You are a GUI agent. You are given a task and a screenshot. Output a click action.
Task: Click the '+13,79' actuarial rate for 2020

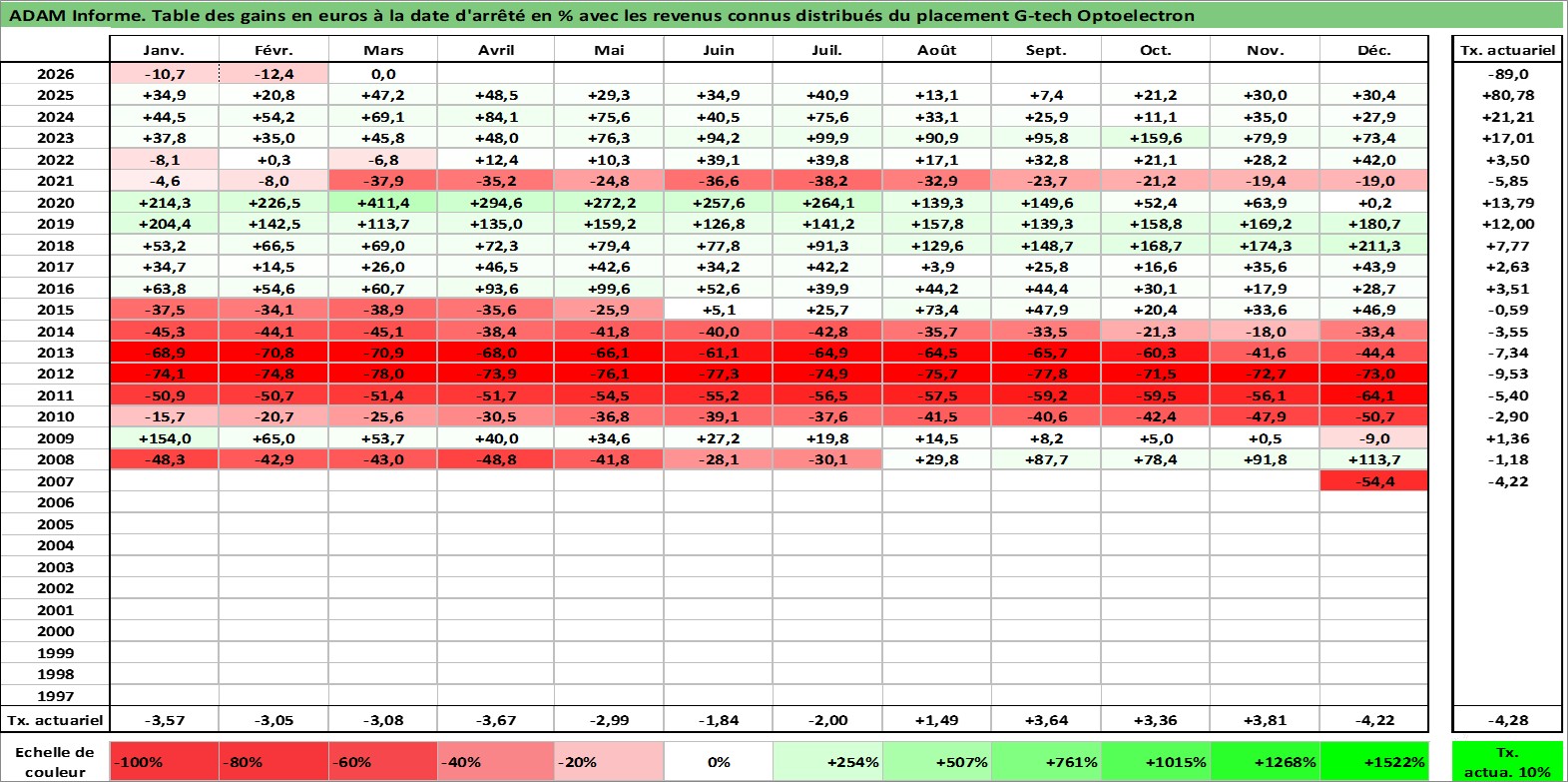click(1507, 203)
